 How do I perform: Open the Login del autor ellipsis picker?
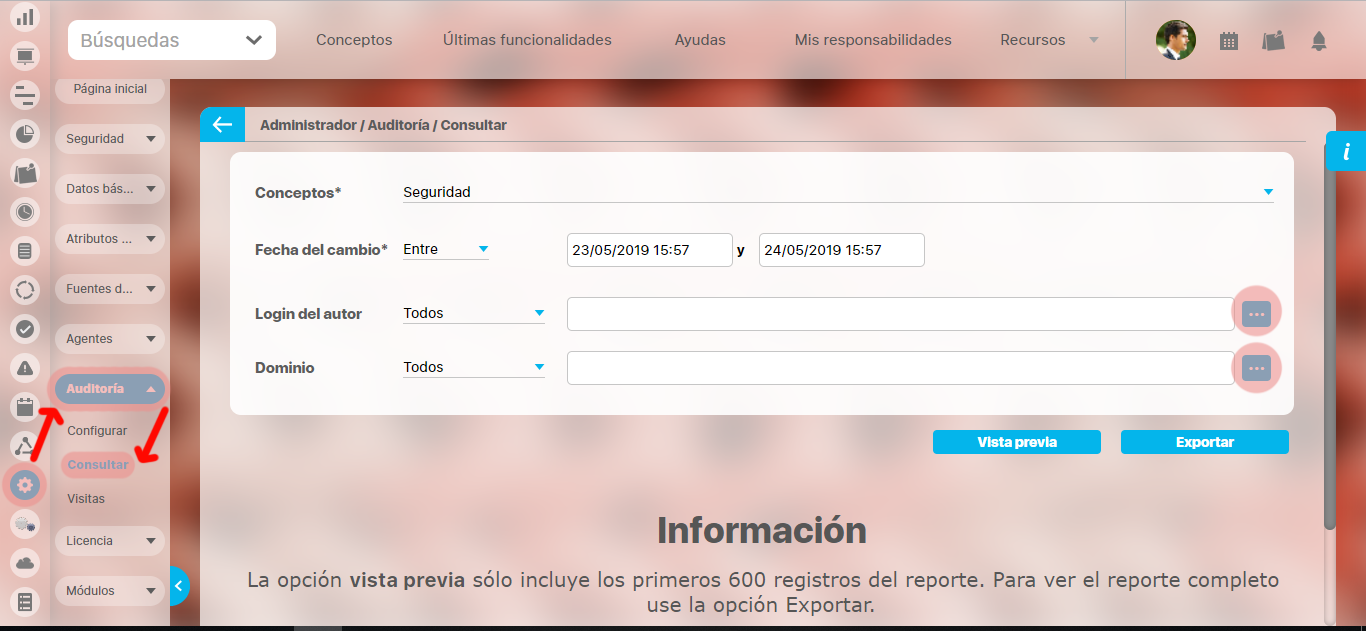coord(1256,314)
